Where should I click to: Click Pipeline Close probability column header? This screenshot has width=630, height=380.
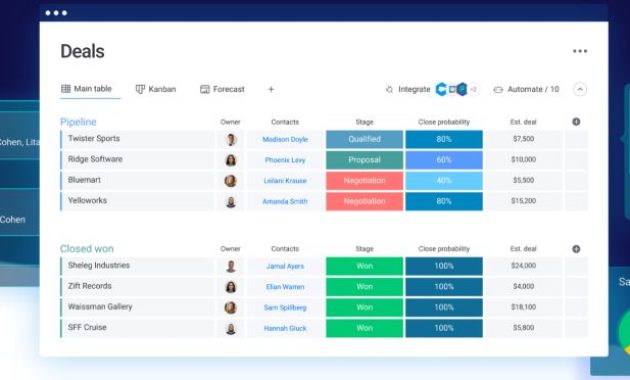pyautogui.click(x=444, y=122)
